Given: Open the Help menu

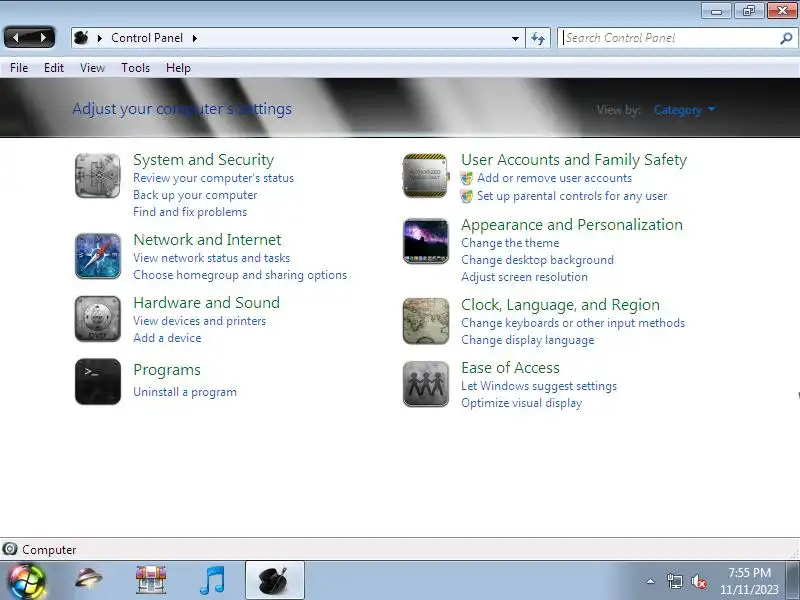Looking at the screenshot, I should pos(178,68).
